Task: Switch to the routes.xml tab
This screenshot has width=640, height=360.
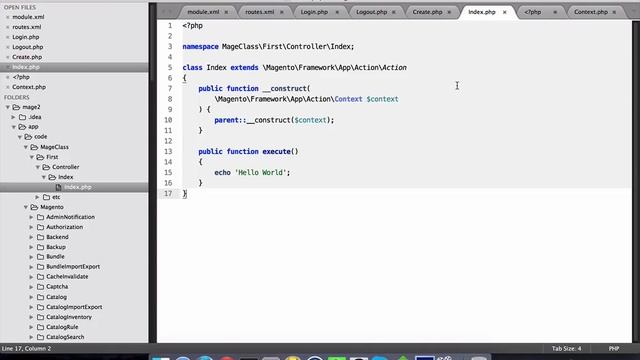Action: coord(260,12)
